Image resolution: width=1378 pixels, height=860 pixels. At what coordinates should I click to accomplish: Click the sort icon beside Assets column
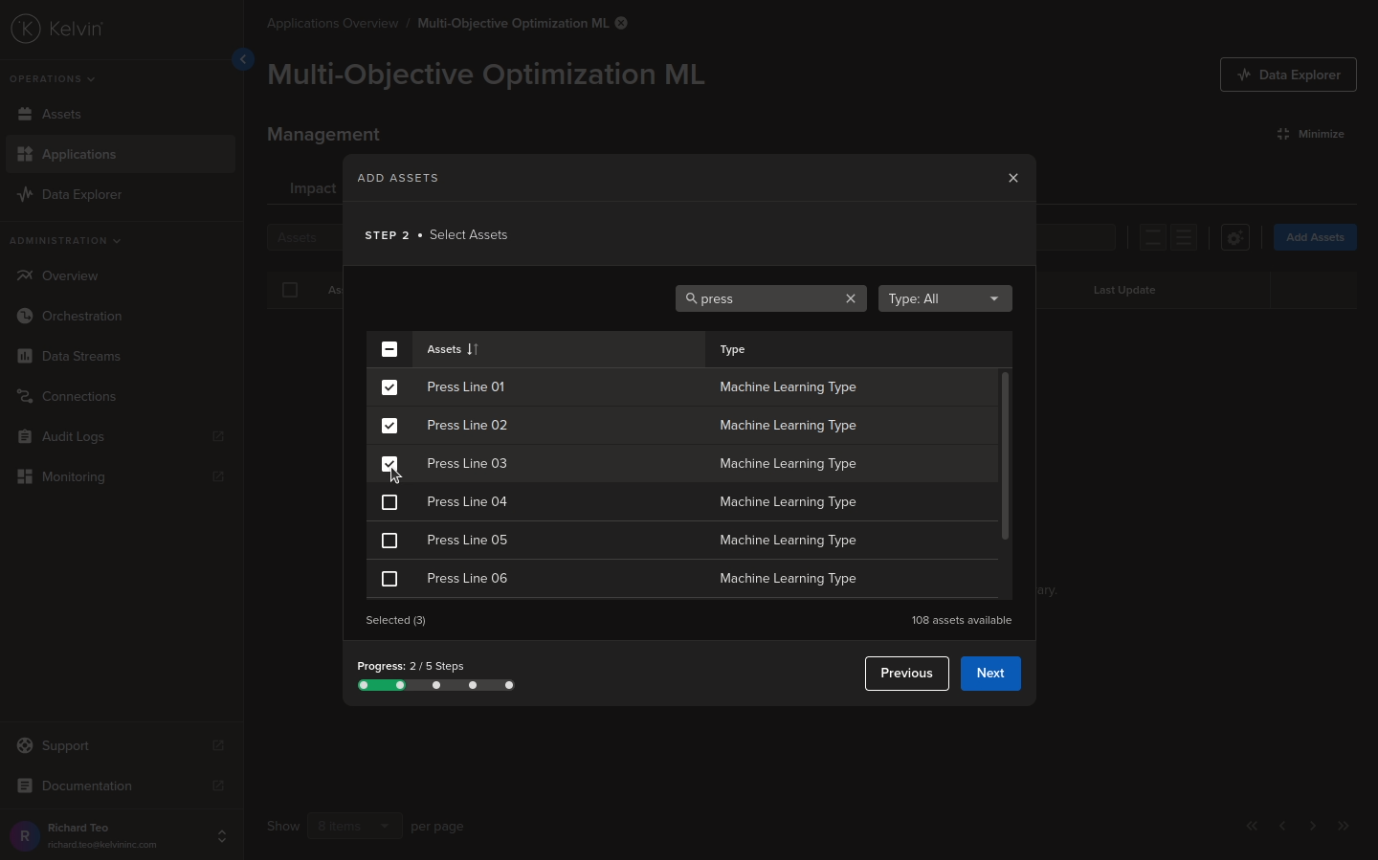point(473,349)
